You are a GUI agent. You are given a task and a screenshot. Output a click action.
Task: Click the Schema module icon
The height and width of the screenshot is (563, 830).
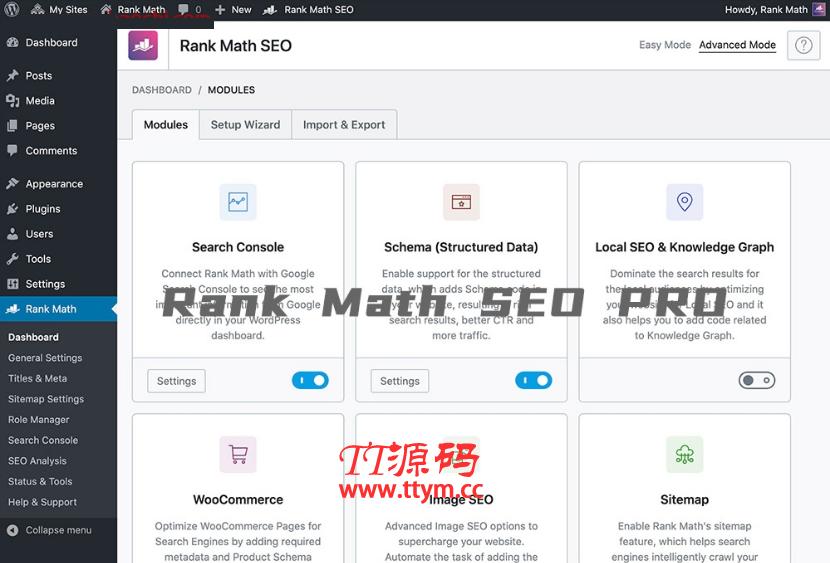pos(462,202)
